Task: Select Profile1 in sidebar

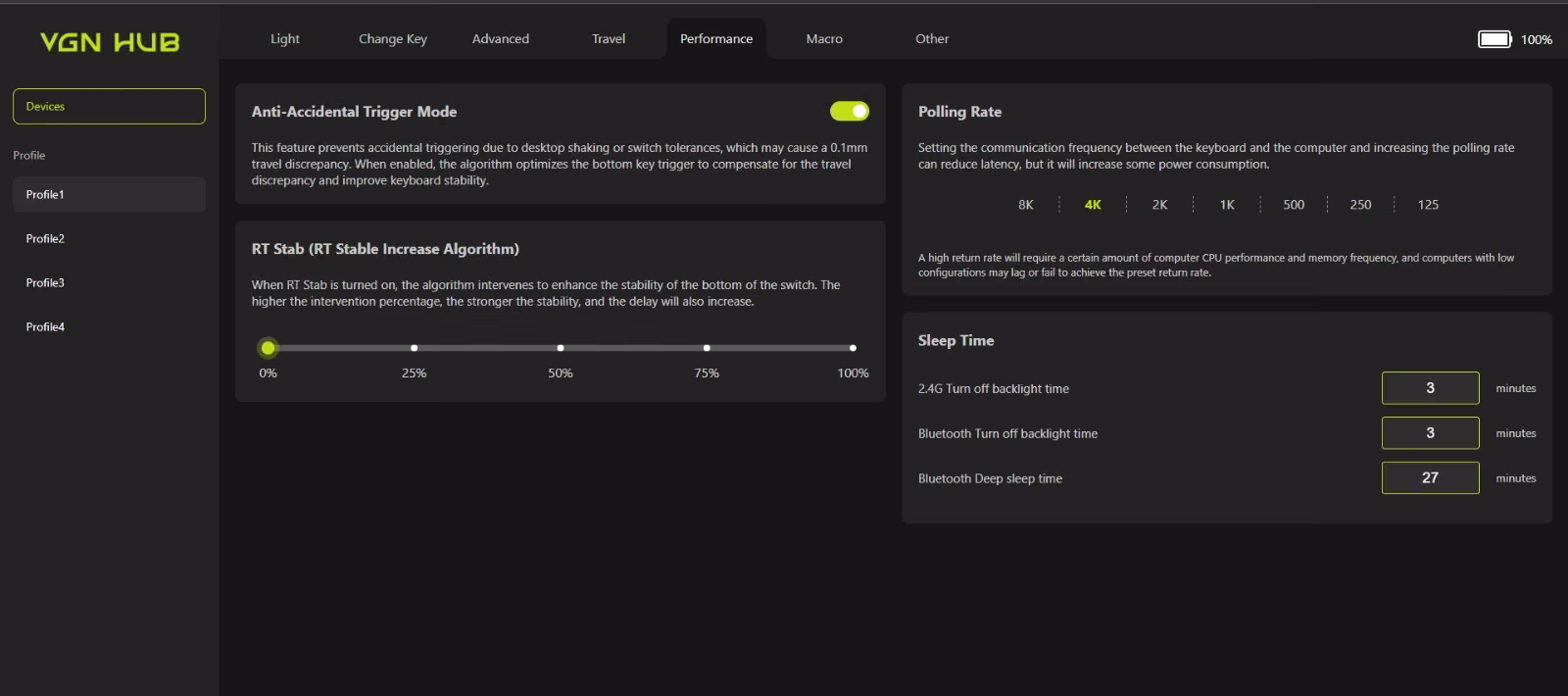Action: tap(109, 195)
